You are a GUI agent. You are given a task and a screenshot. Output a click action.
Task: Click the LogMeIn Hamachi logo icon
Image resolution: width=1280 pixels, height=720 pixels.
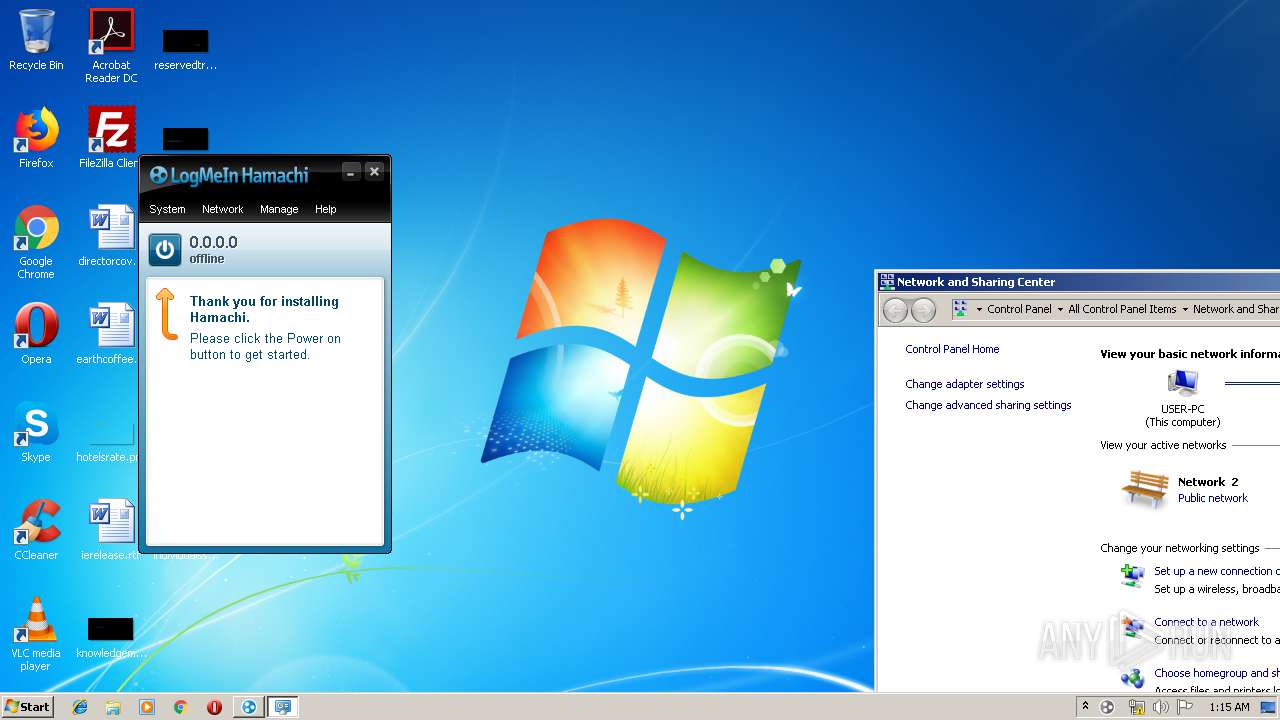click(x=158, y=175)
